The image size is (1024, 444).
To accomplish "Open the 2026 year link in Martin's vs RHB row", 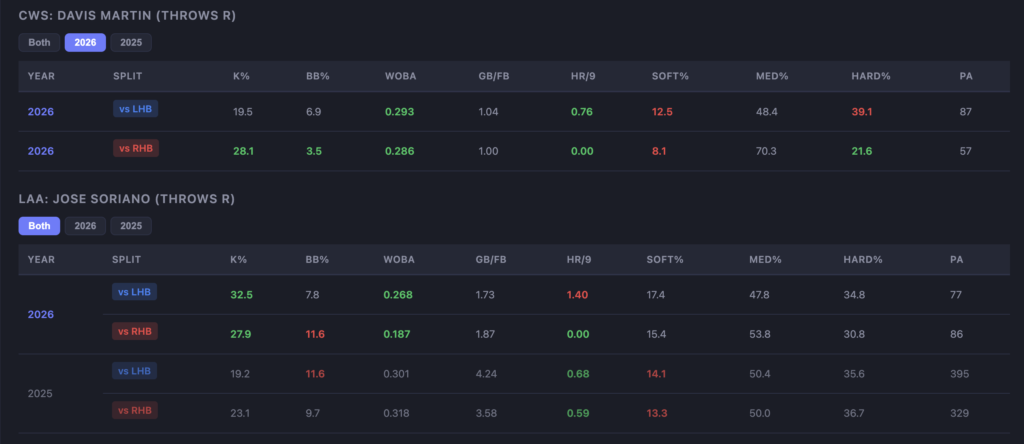I will coord(40,151).
